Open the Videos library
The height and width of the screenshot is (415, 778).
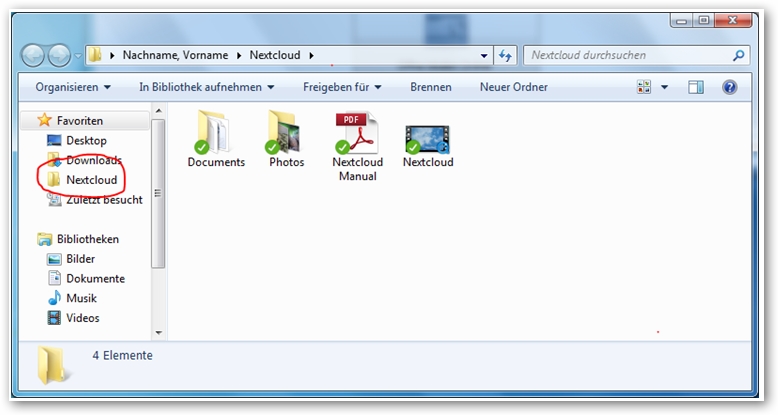83,318
